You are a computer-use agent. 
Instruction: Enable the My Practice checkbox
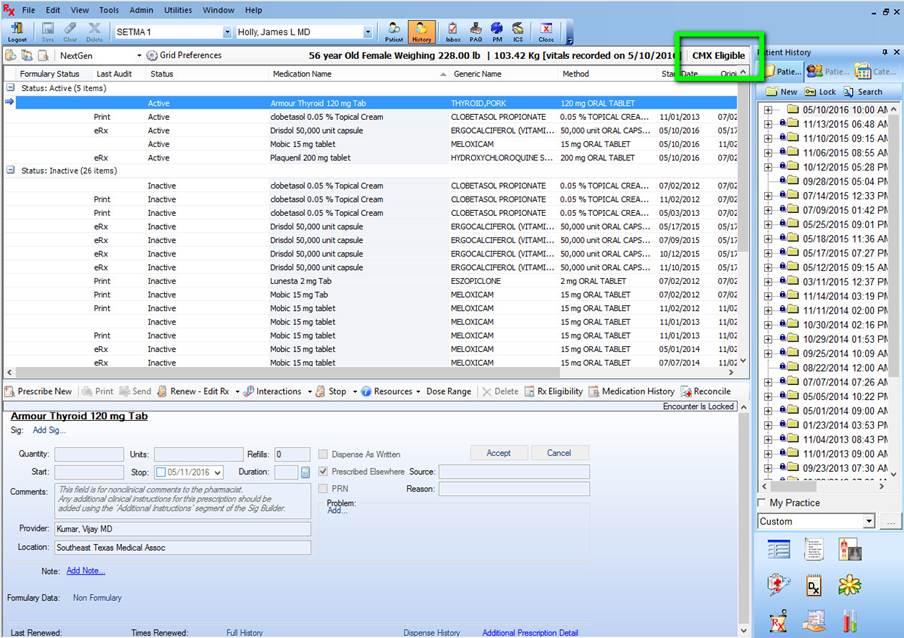pos(762,503)
